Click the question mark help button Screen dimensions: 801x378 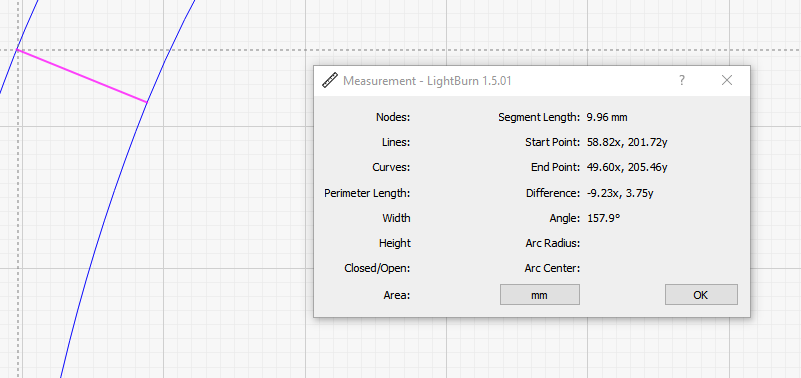coord(681,80)
